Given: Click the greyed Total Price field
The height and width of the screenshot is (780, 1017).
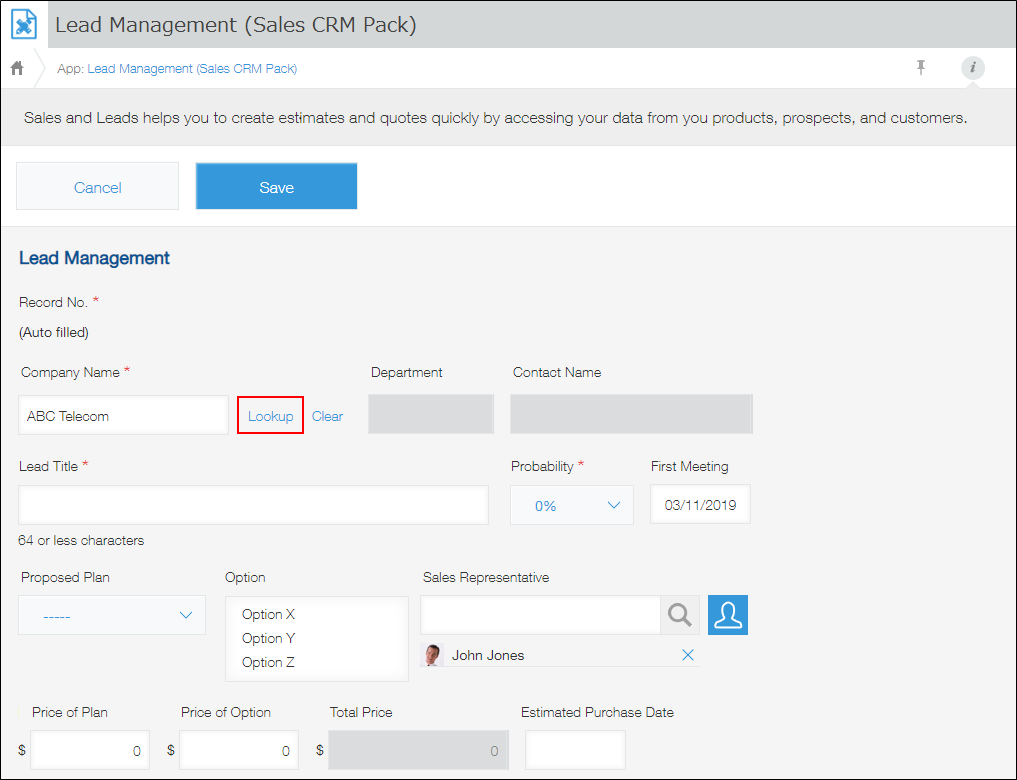Looking at the screenshot, I should point(418,750).
